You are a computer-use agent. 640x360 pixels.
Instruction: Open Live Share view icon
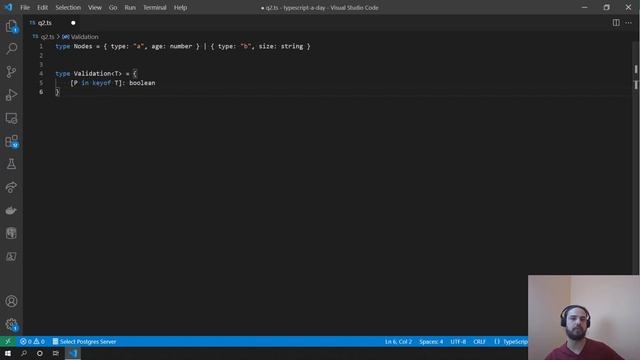click(x=11, y=187)
